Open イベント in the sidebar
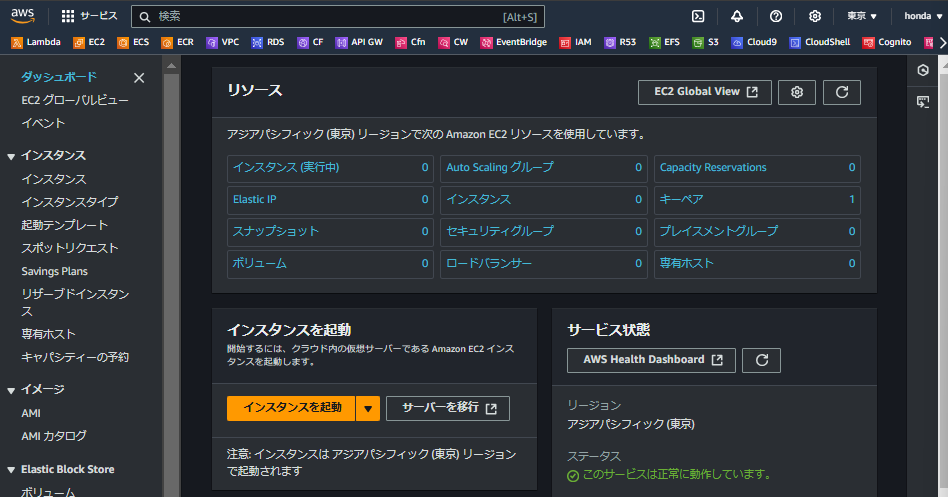 pyautogui.click(x=43, y=123)
